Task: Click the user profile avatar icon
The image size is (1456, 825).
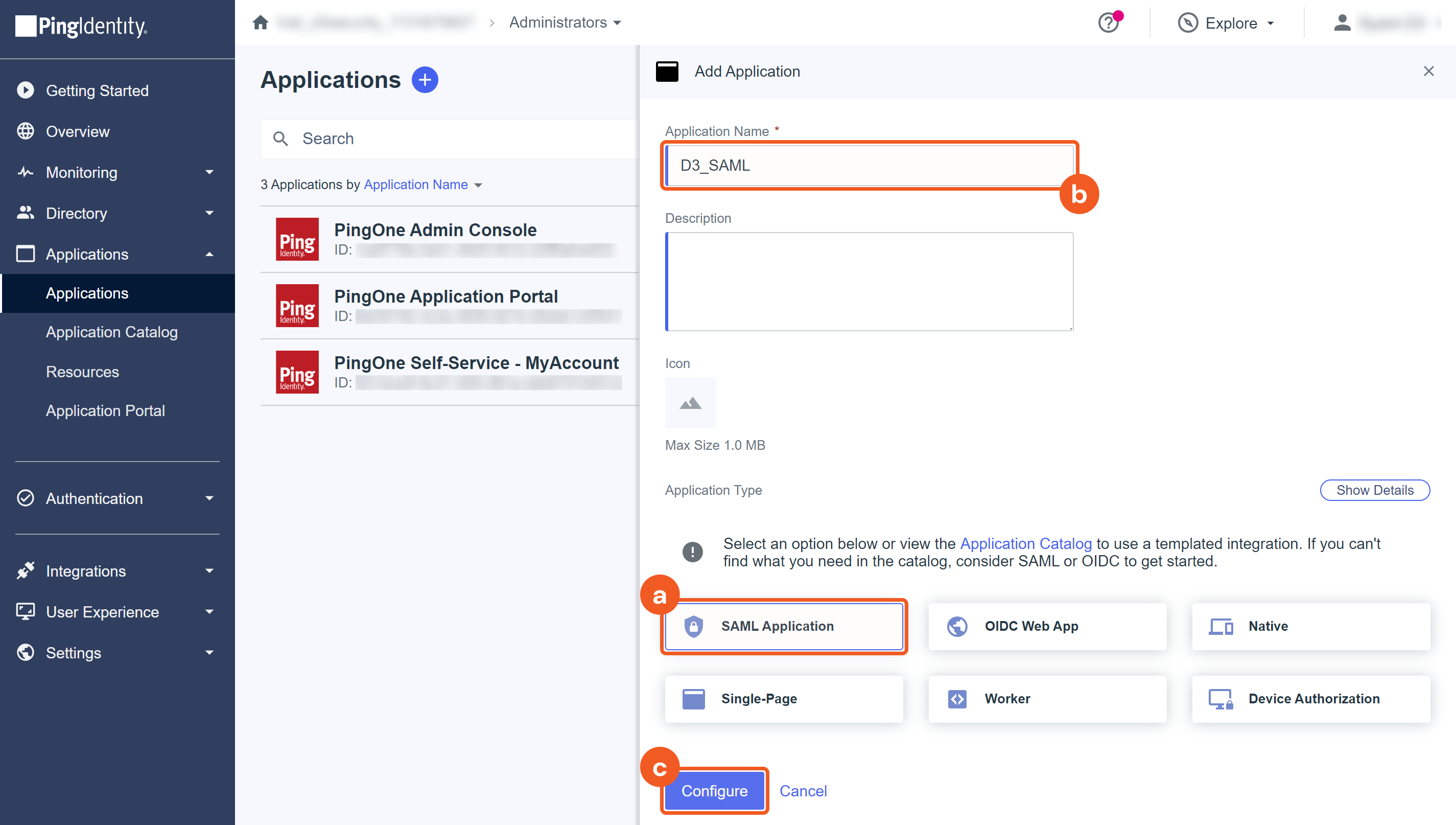Action: point(1342,23)
